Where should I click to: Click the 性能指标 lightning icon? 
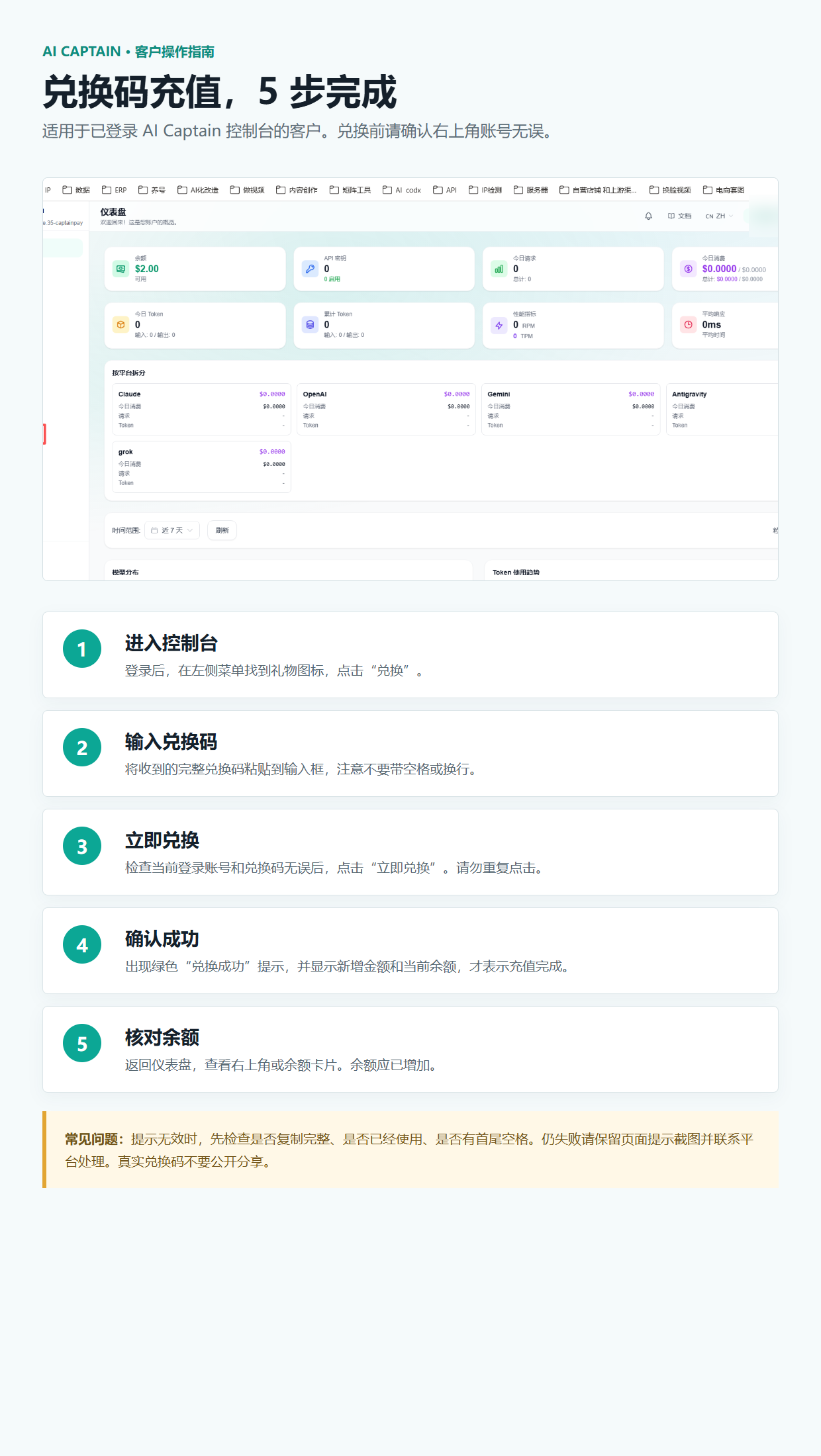499,325
